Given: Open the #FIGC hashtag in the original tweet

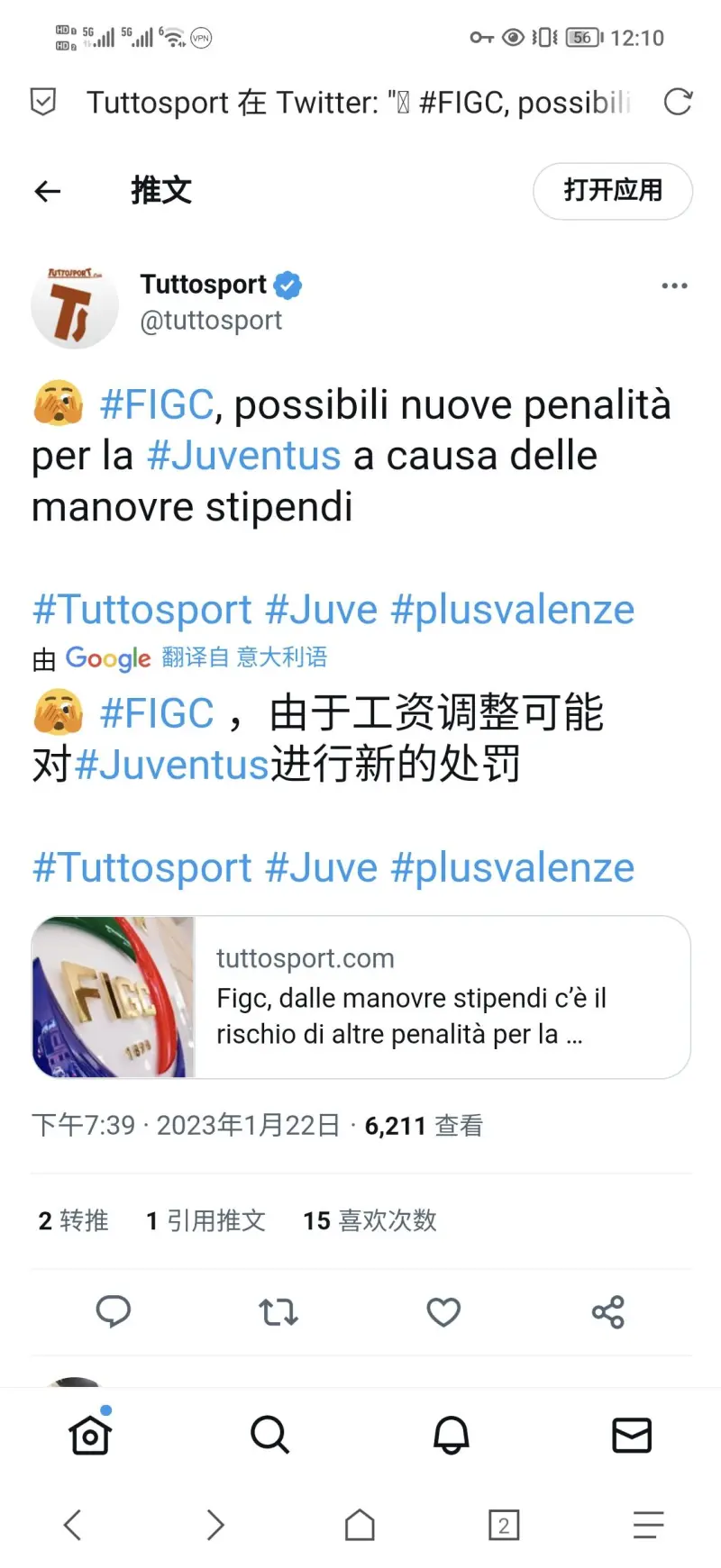Looking at the screenshot, I should 157,404.
